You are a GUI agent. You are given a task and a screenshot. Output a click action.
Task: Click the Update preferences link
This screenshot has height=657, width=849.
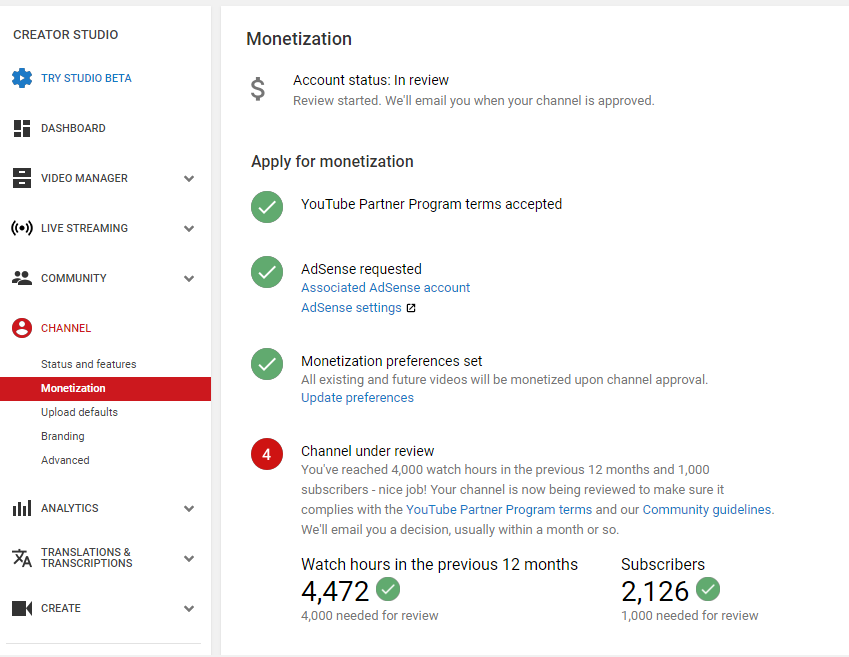357,398
